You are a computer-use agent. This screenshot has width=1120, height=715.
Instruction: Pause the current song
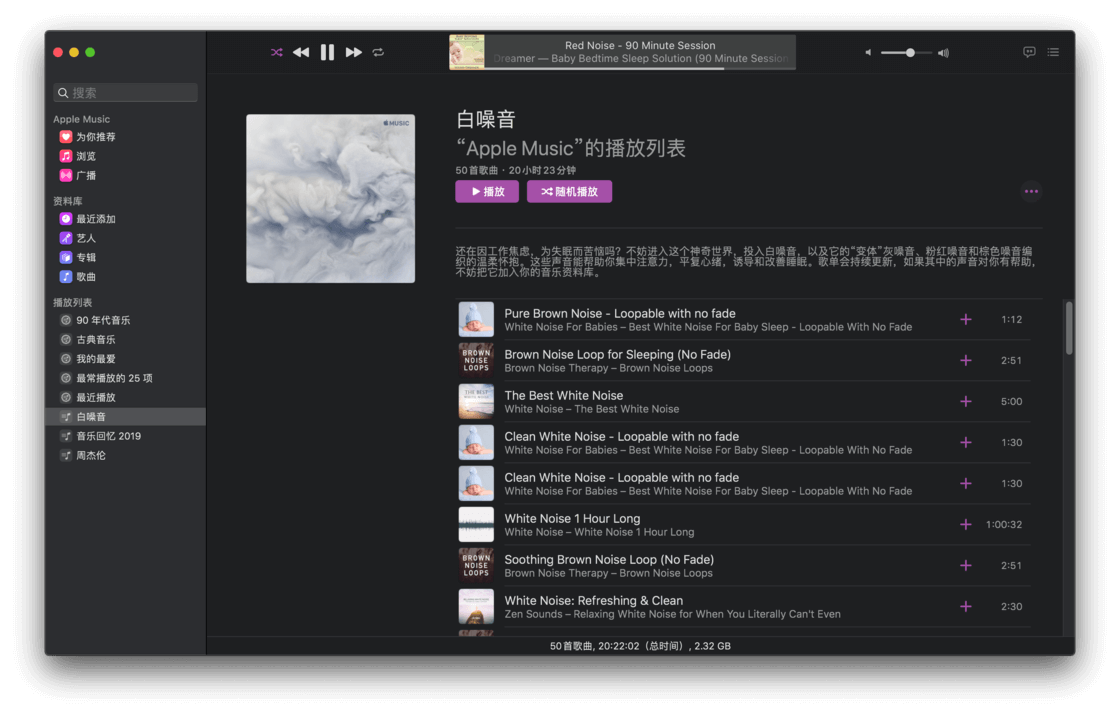pyautogui.click(x=327, y=52)
